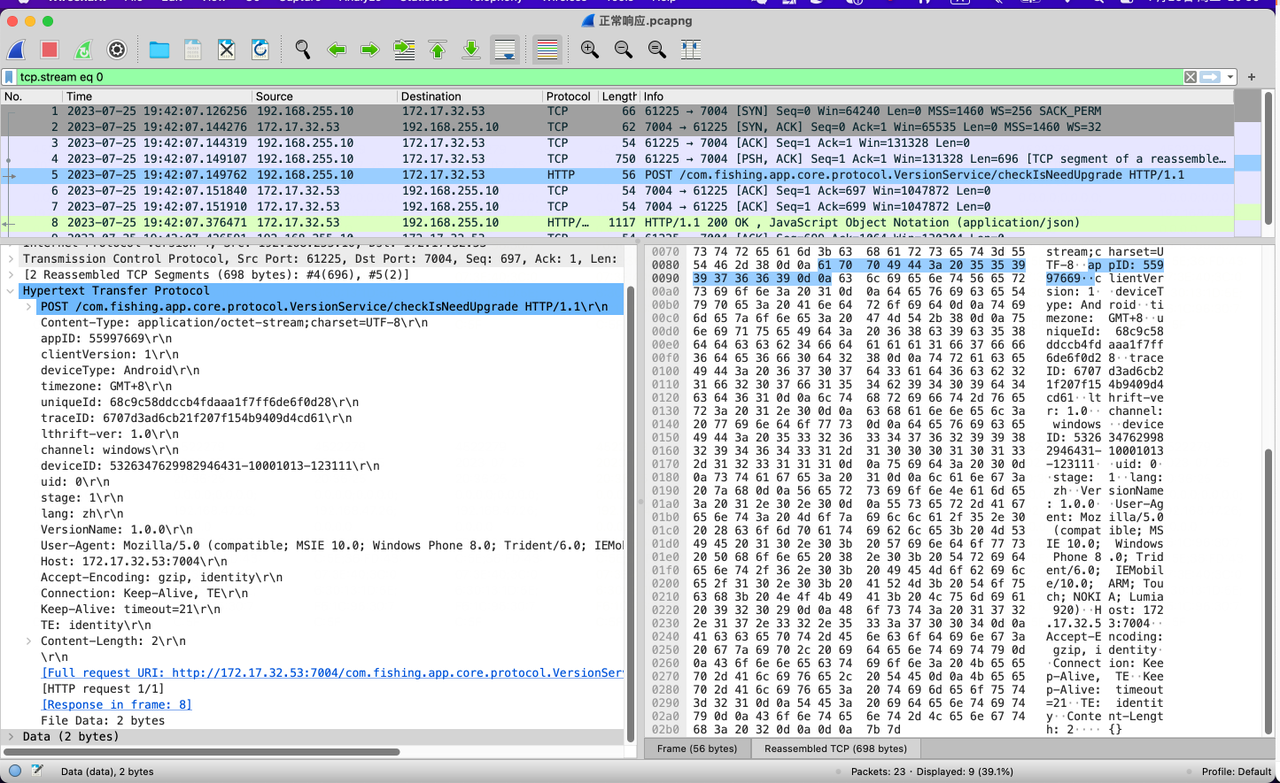The width and height of the screenshot is (1280, 783).
Task: Expand the POST request line node
Action: click(x=29, y=307)
